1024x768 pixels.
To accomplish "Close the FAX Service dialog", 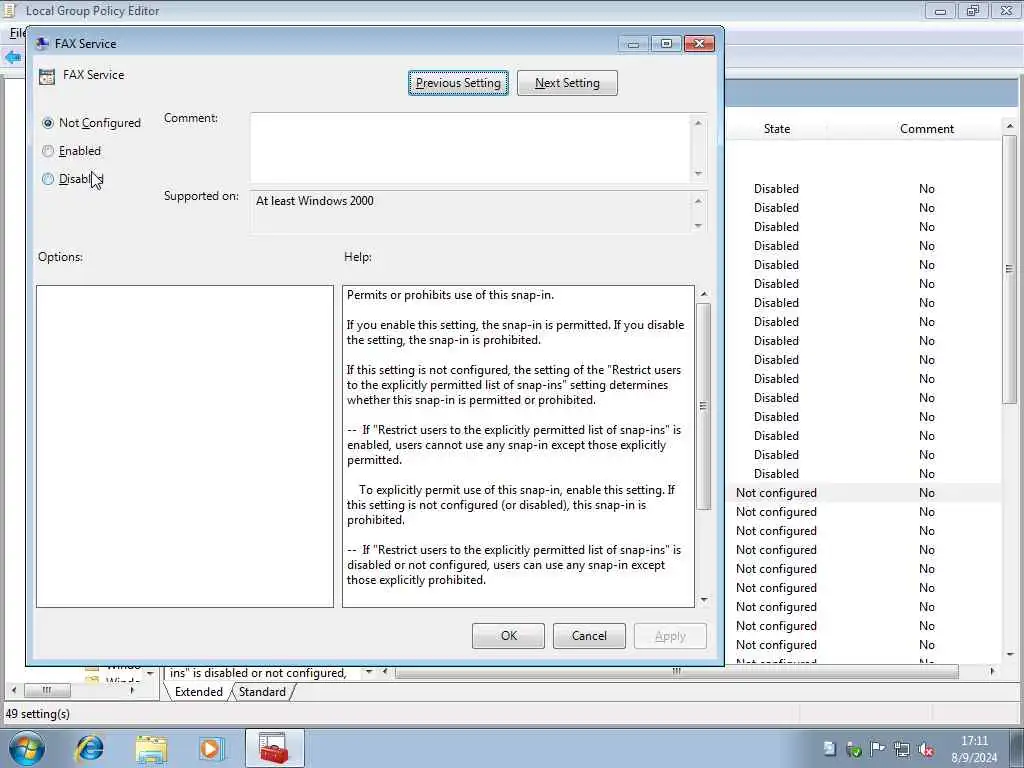I will 699,44.
